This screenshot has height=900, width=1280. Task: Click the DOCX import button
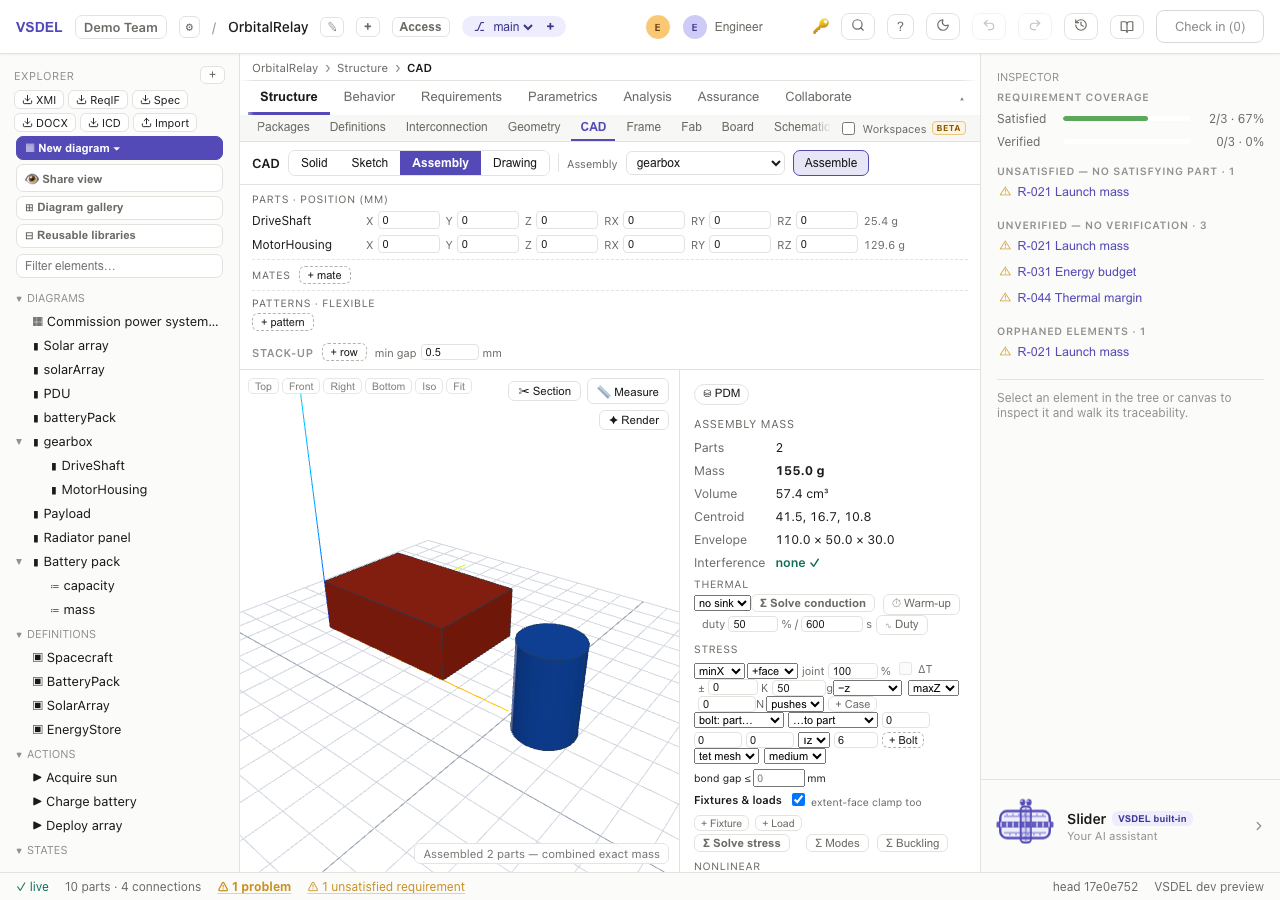coord(46,123)
